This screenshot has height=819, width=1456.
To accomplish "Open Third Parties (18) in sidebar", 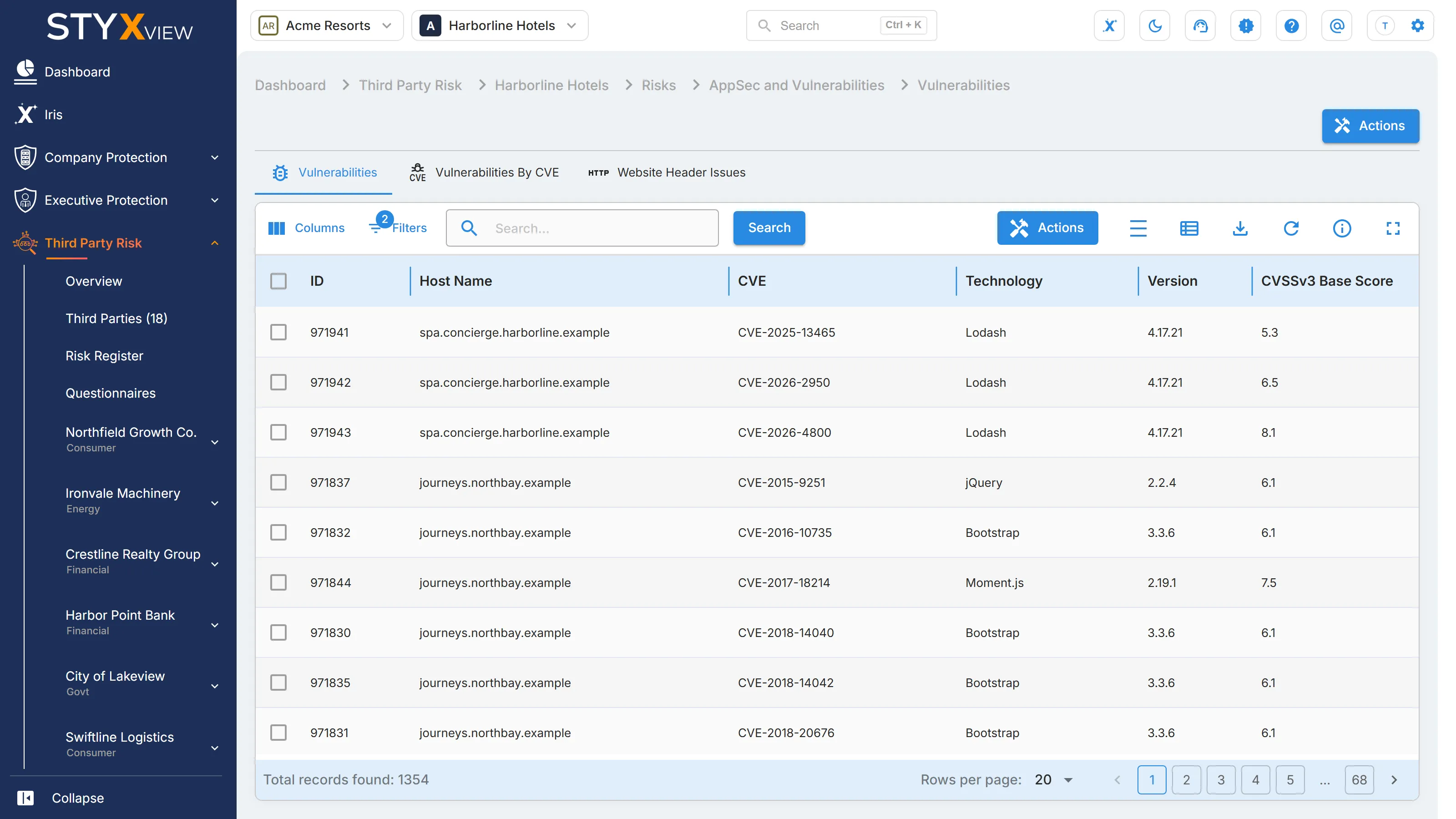I will (116, 318).
